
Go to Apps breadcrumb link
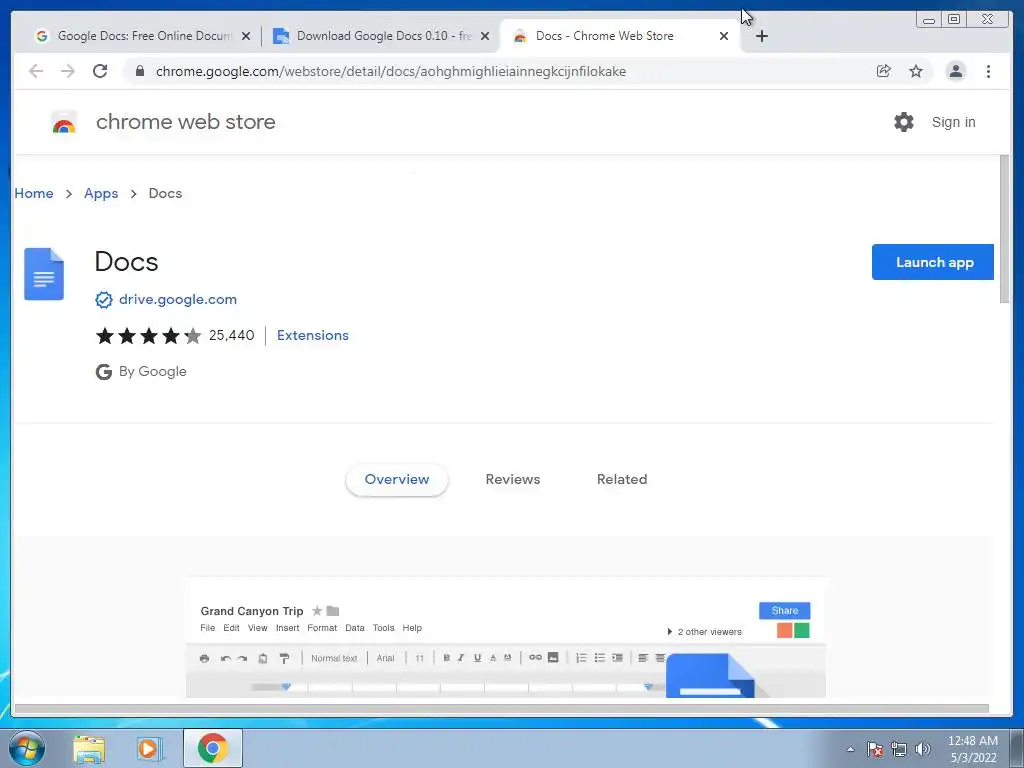[101, 193]
